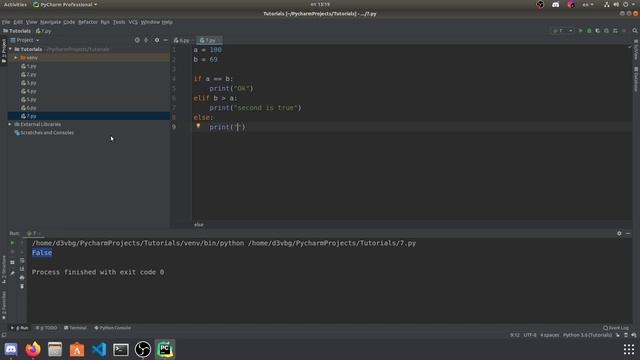Open the TODO tool window tab
640x360 pixels.
click(47, 328)
